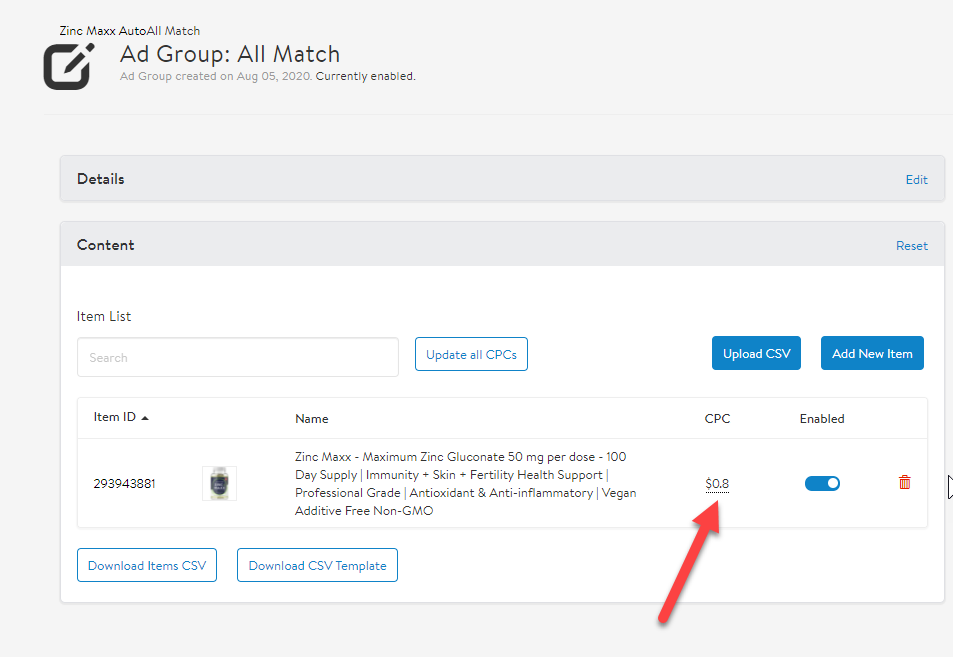Click the Add New Item button
This screenshot has width=953, height=657.
[872, 353]
